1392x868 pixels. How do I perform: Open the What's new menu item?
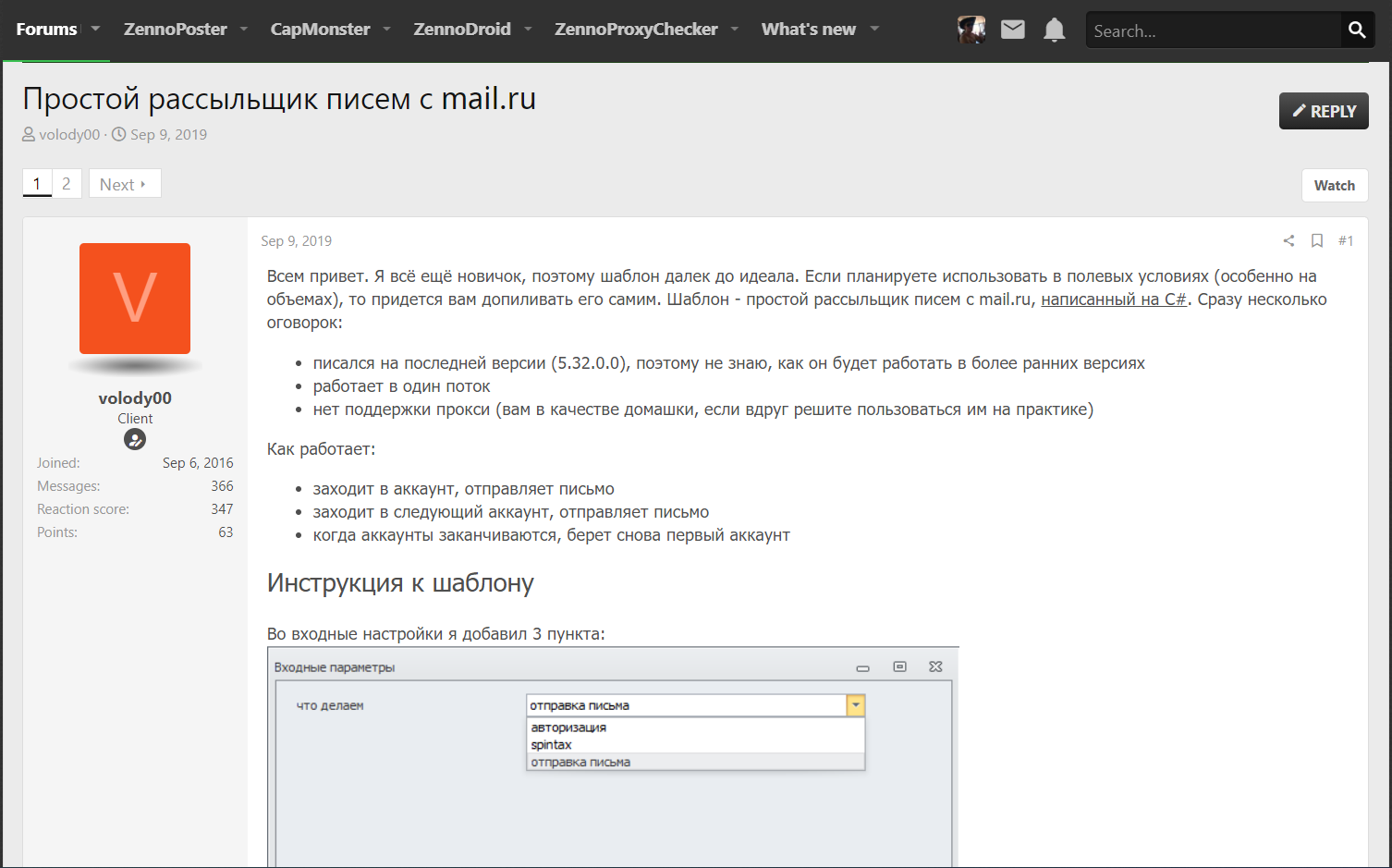pos(809,29)
